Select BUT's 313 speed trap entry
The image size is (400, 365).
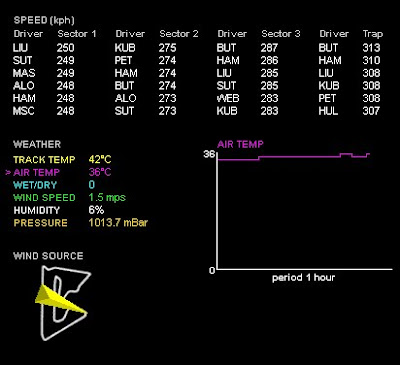tap(349, 48)
